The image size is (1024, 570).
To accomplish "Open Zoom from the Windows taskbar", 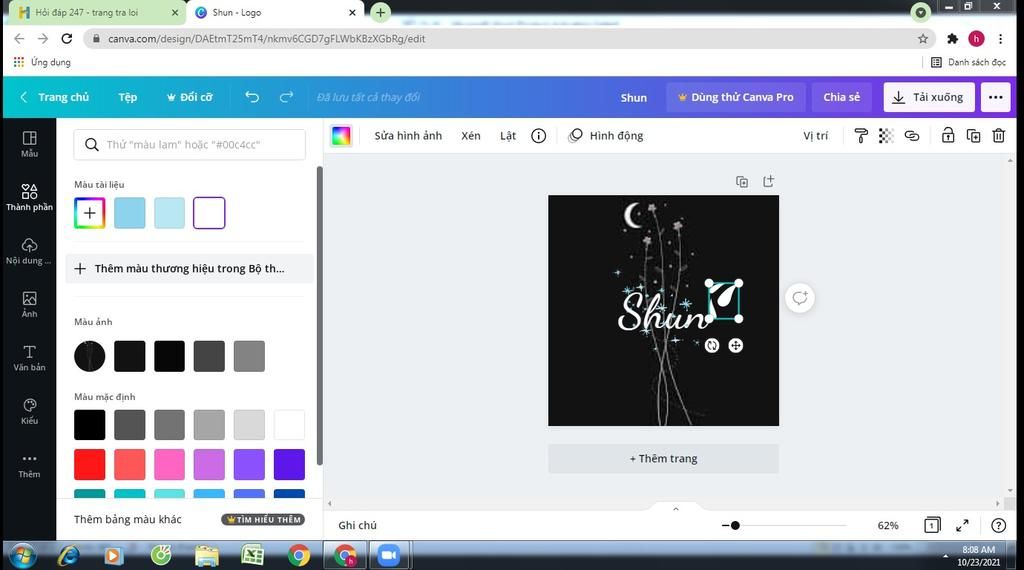I will pyautogui.click(x=389, y=555).
